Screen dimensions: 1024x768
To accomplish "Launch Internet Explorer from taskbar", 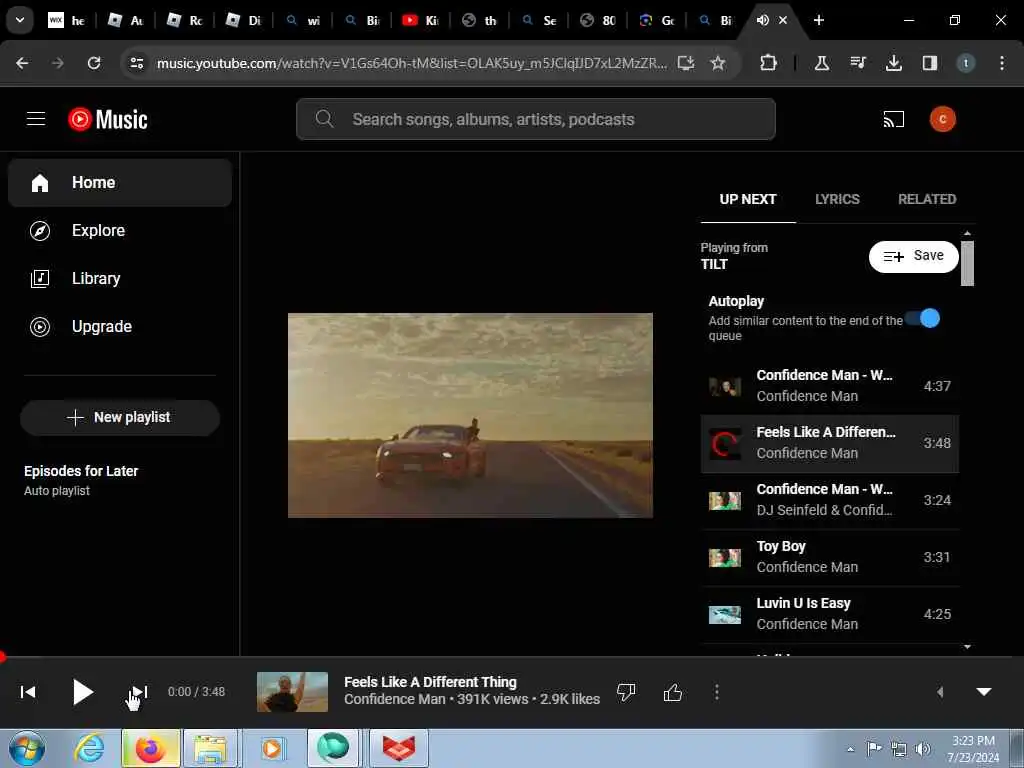I will tap(89, 748).
